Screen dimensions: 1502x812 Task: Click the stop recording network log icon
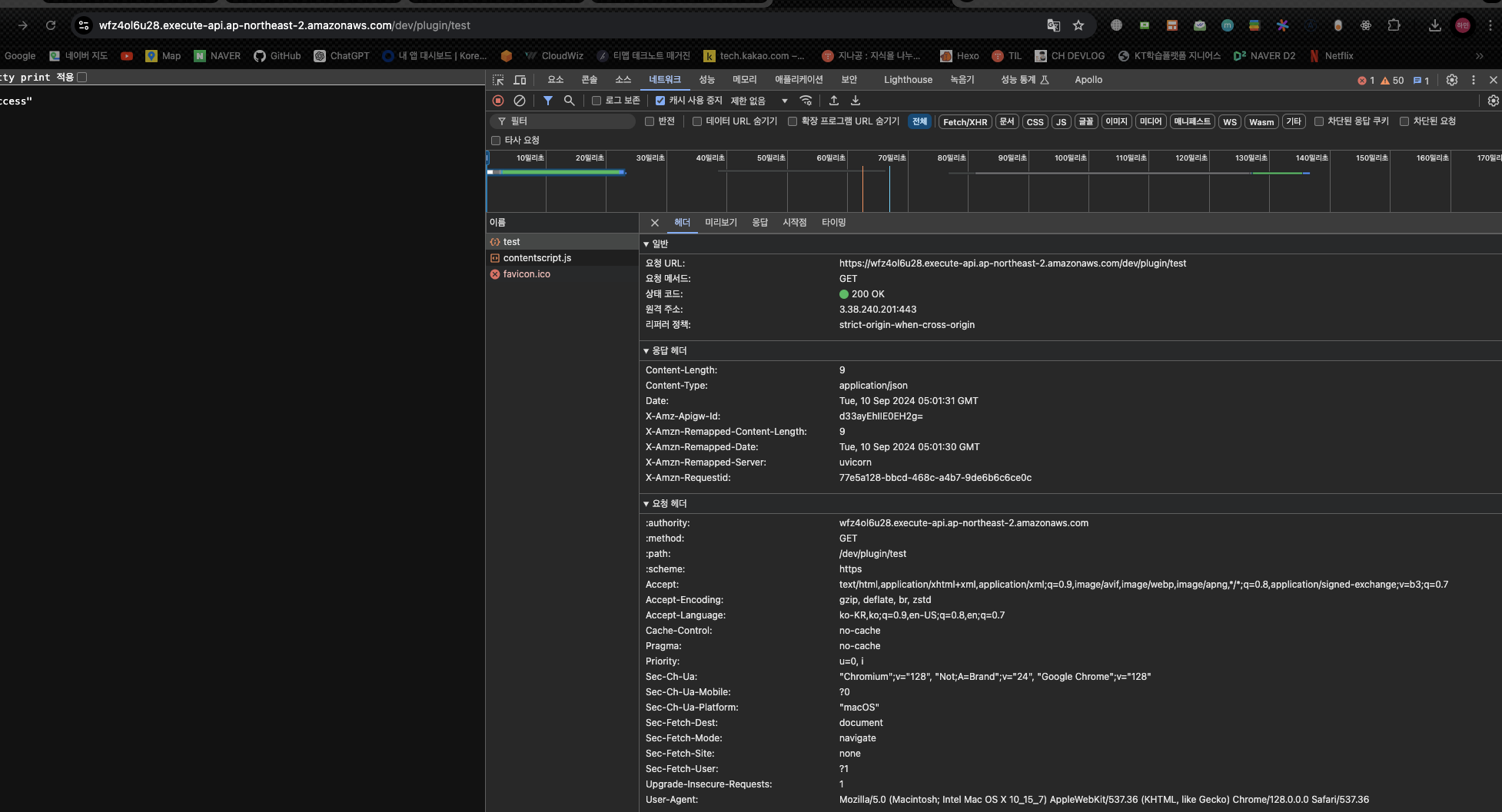pyautogui.click(x=498, y=101)
